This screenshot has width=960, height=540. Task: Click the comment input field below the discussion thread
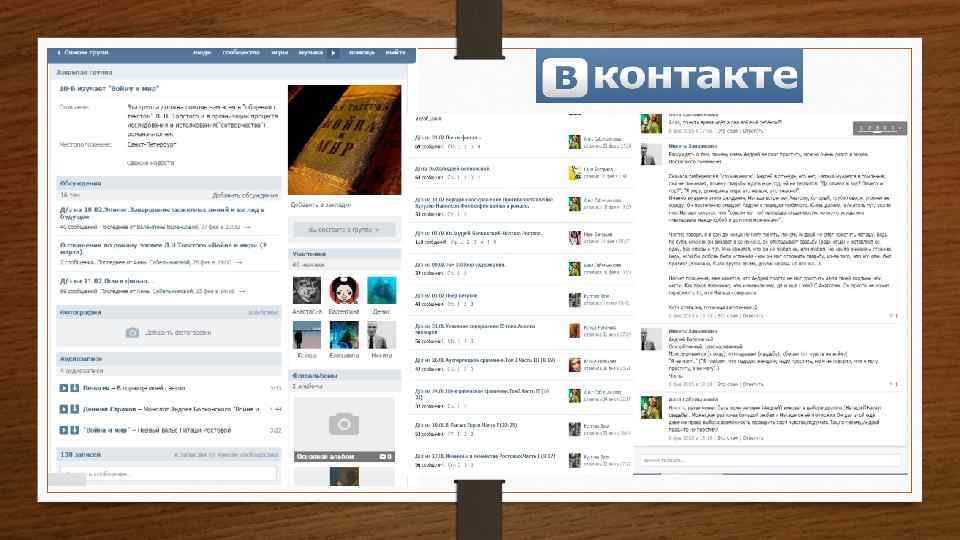770,460
